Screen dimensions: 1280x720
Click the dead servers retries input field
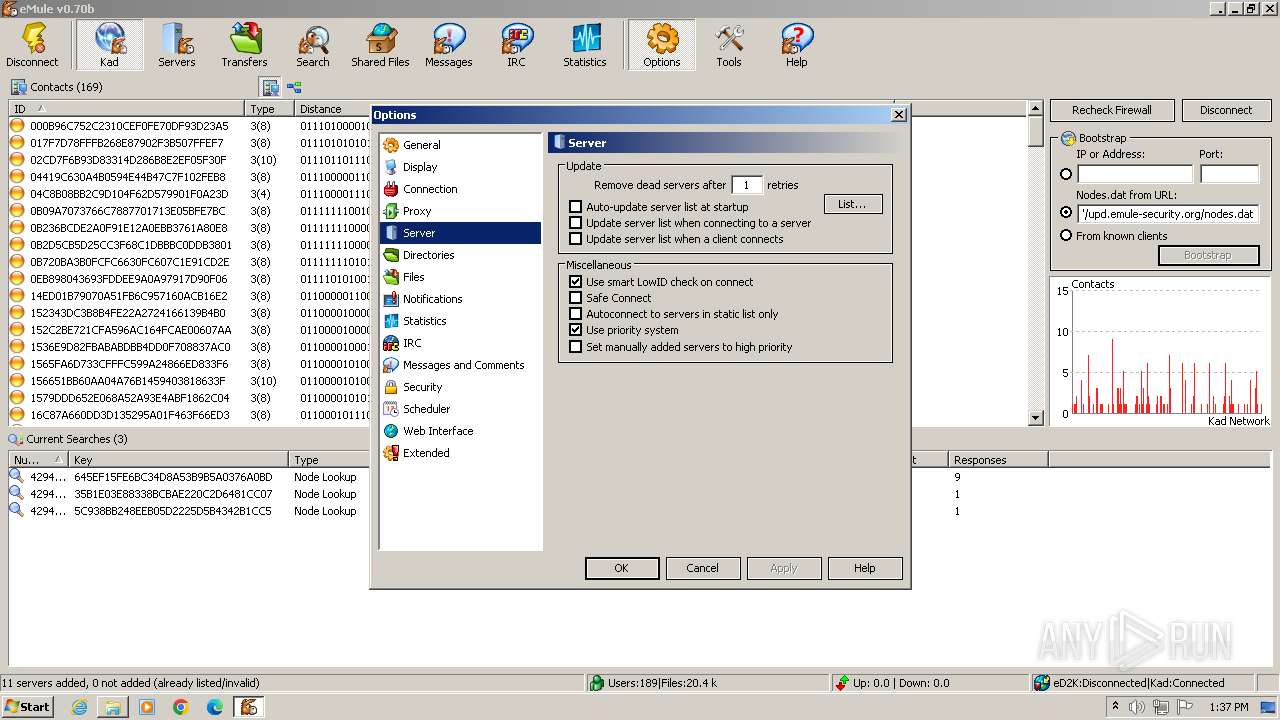[x=747, y=185]
